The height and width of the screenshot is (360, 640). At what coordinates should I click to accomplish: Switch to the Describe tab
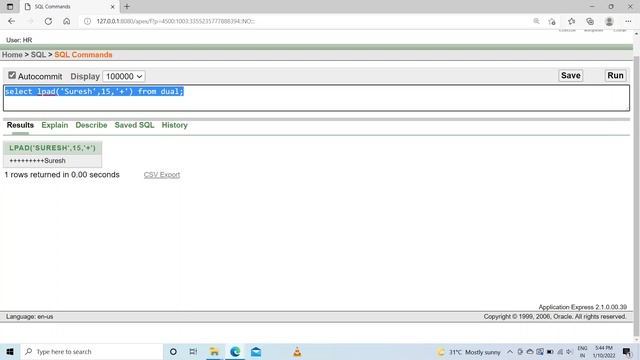[x=91, y=125]
